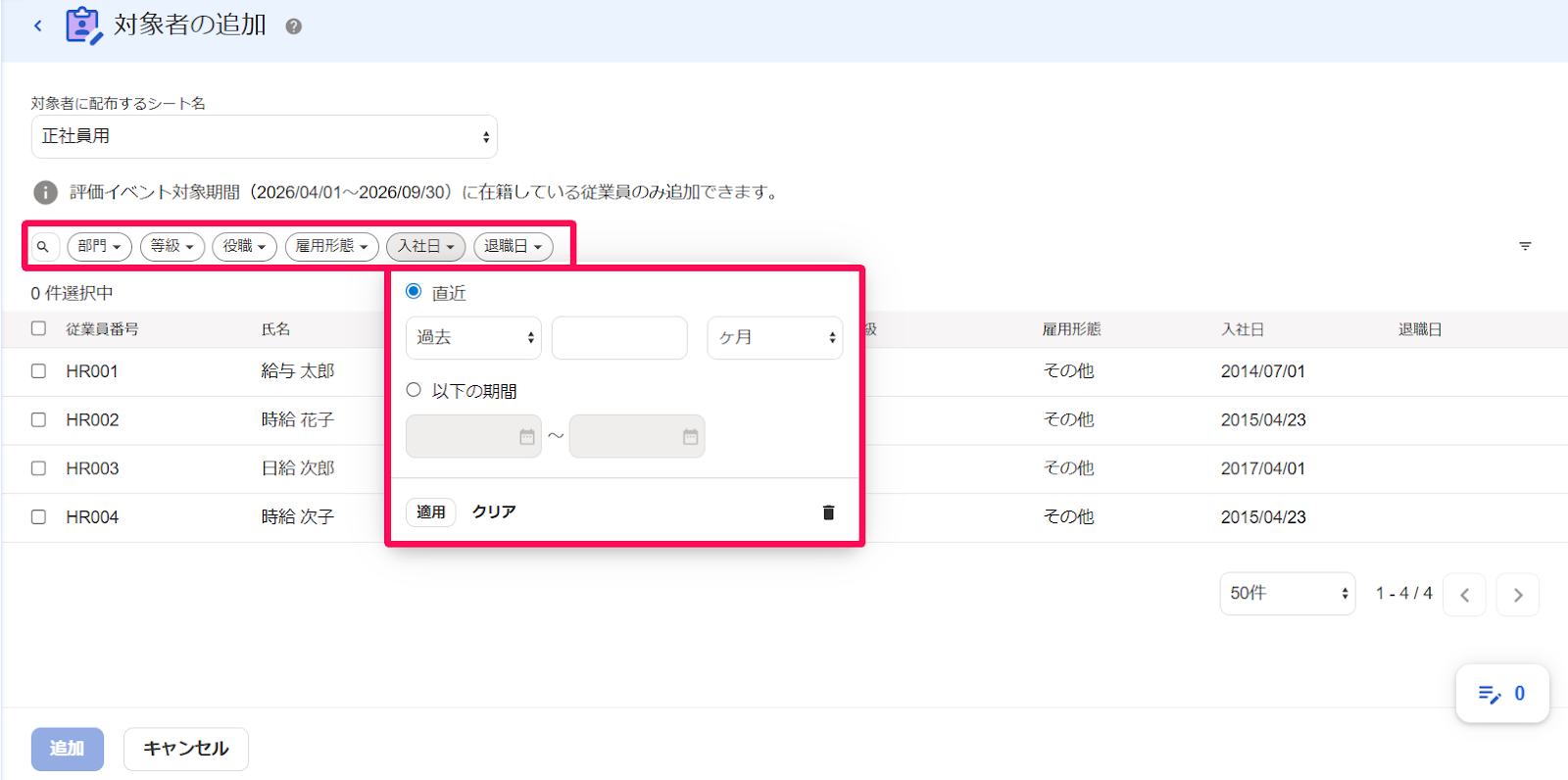1568x780 pixels.
Task: Click the clipboard page title icon
Action: [x=83, y=26]
